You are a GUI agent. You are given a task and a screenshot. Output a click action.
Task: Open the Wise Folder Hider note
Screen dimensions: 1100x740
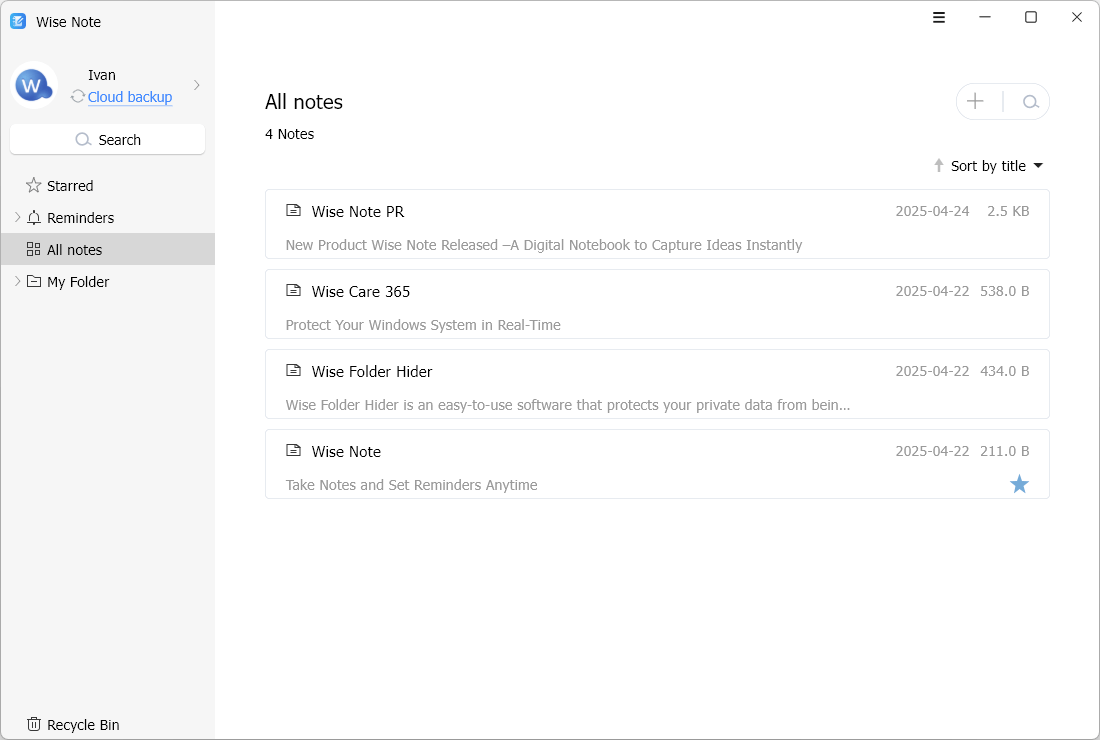657,384
